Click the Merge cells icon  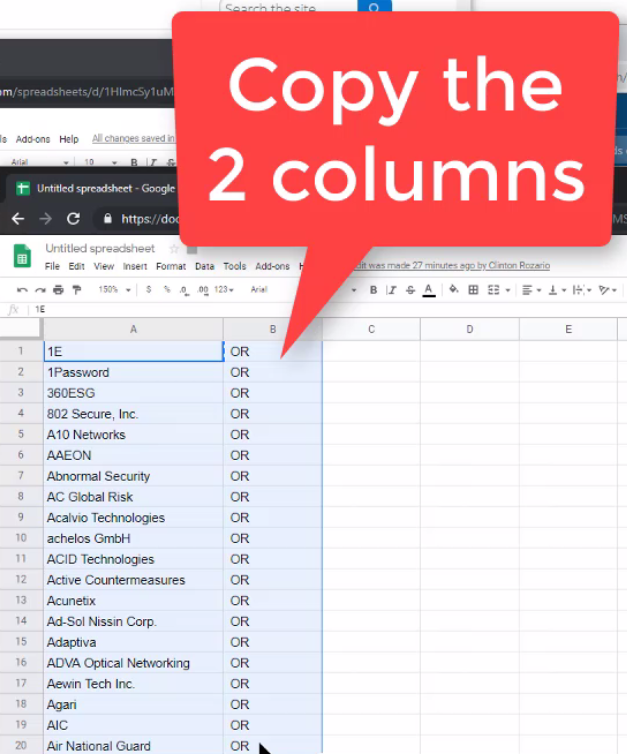(x=493, y=290)
